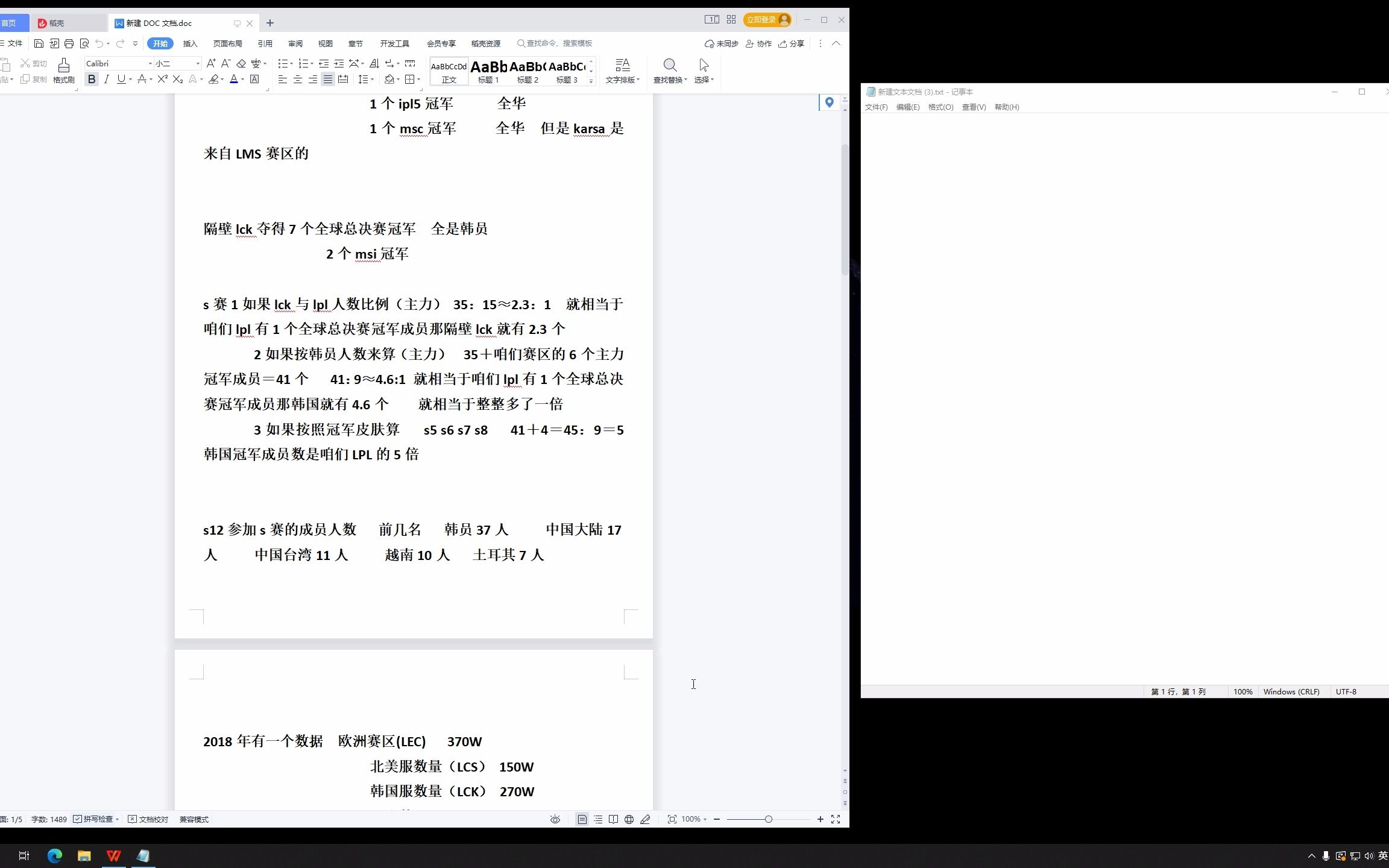Click the Print icon in quick access bar
Viewport: 1389px width, 868px height.
(x=69, y=43)
